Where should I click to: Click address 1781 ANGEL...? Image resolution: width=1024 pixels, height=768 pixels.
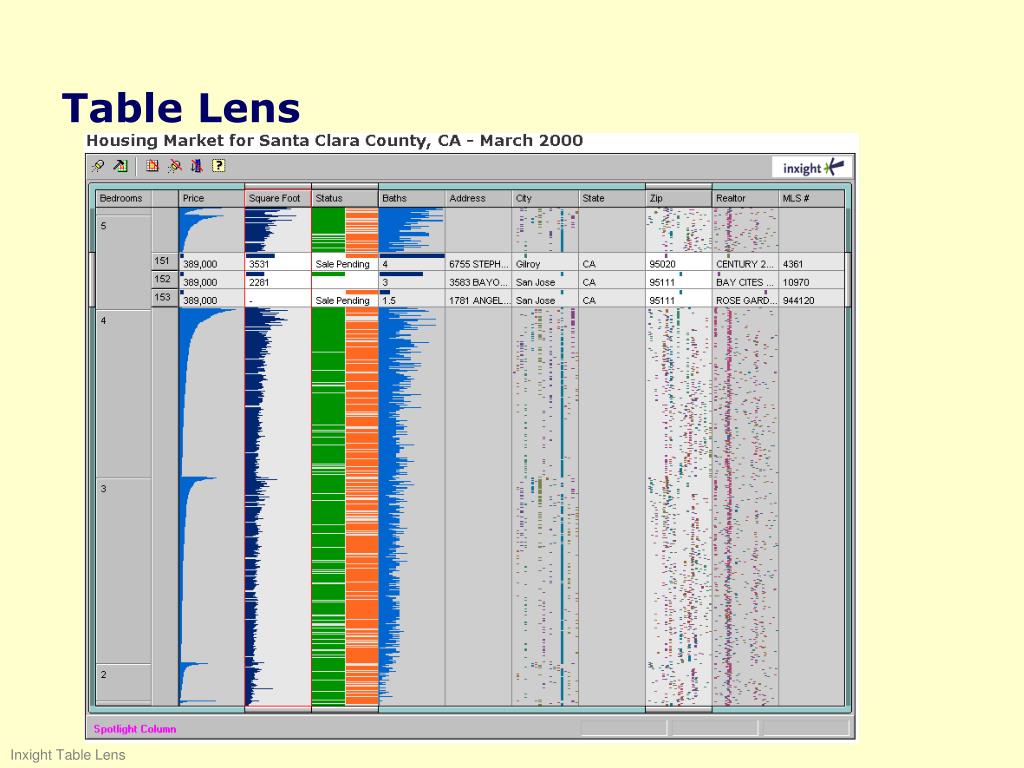[479, 300]
